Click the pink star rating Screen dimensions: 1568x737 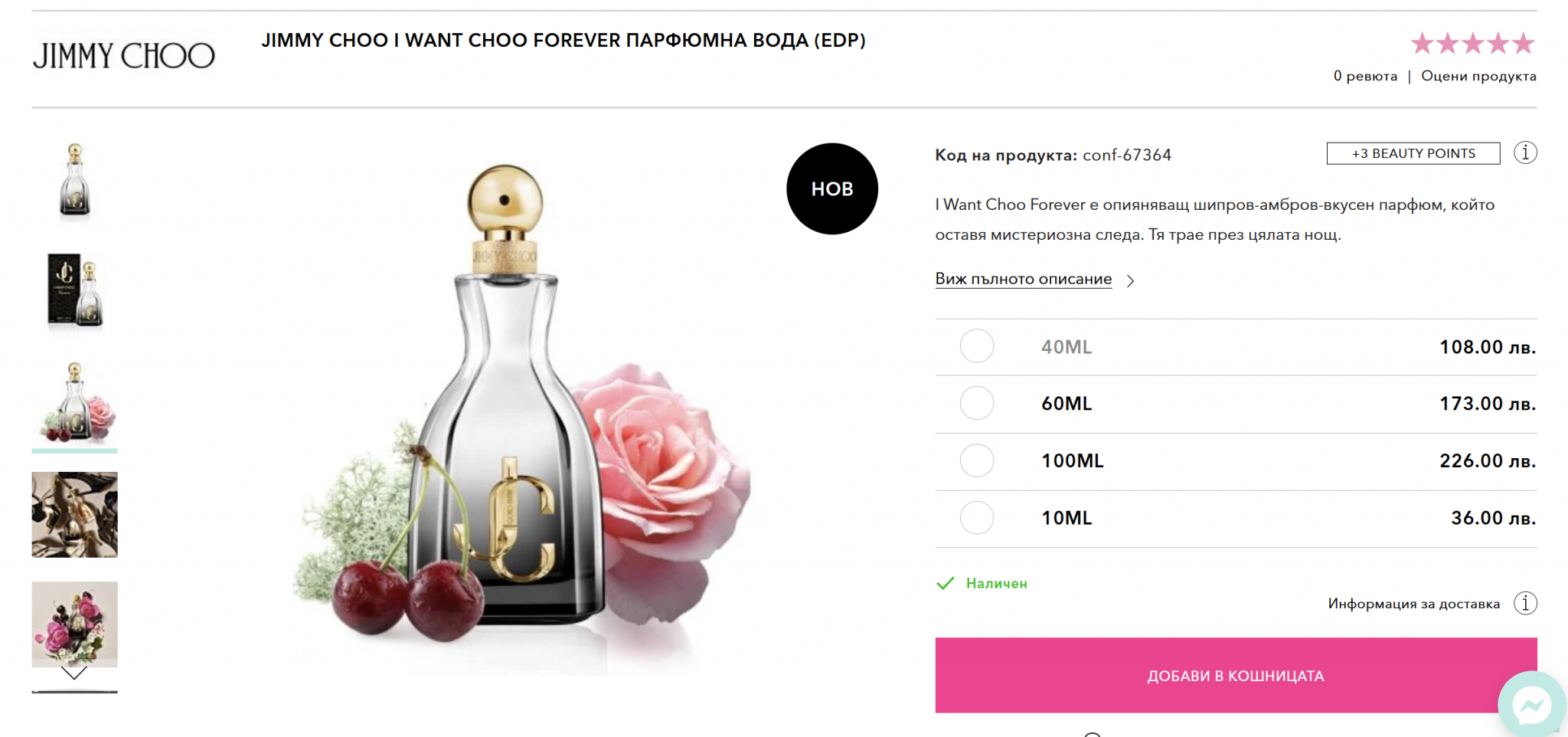(1472, 44)
